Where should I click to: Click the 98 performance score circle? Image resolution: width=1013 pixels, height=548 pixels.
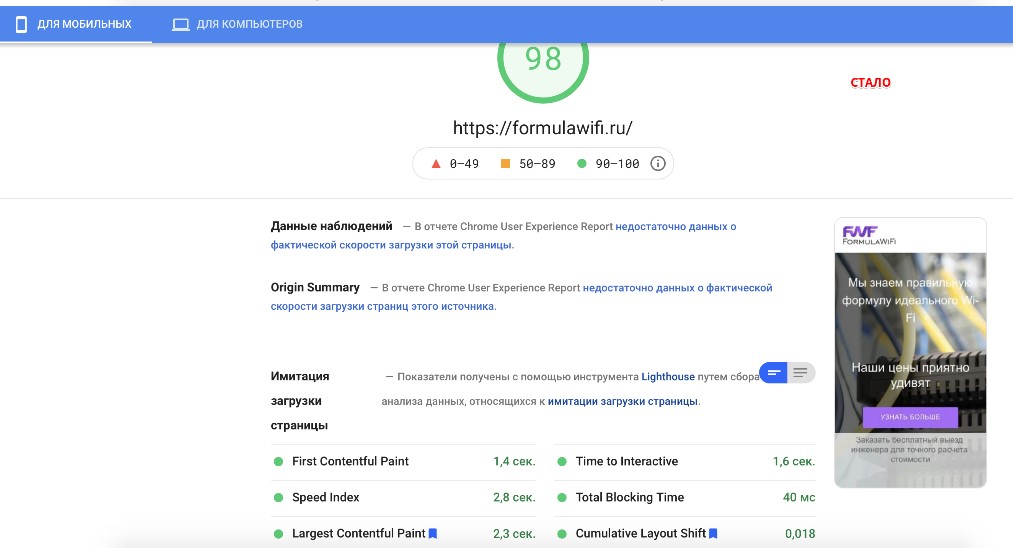tap(543, 67)
